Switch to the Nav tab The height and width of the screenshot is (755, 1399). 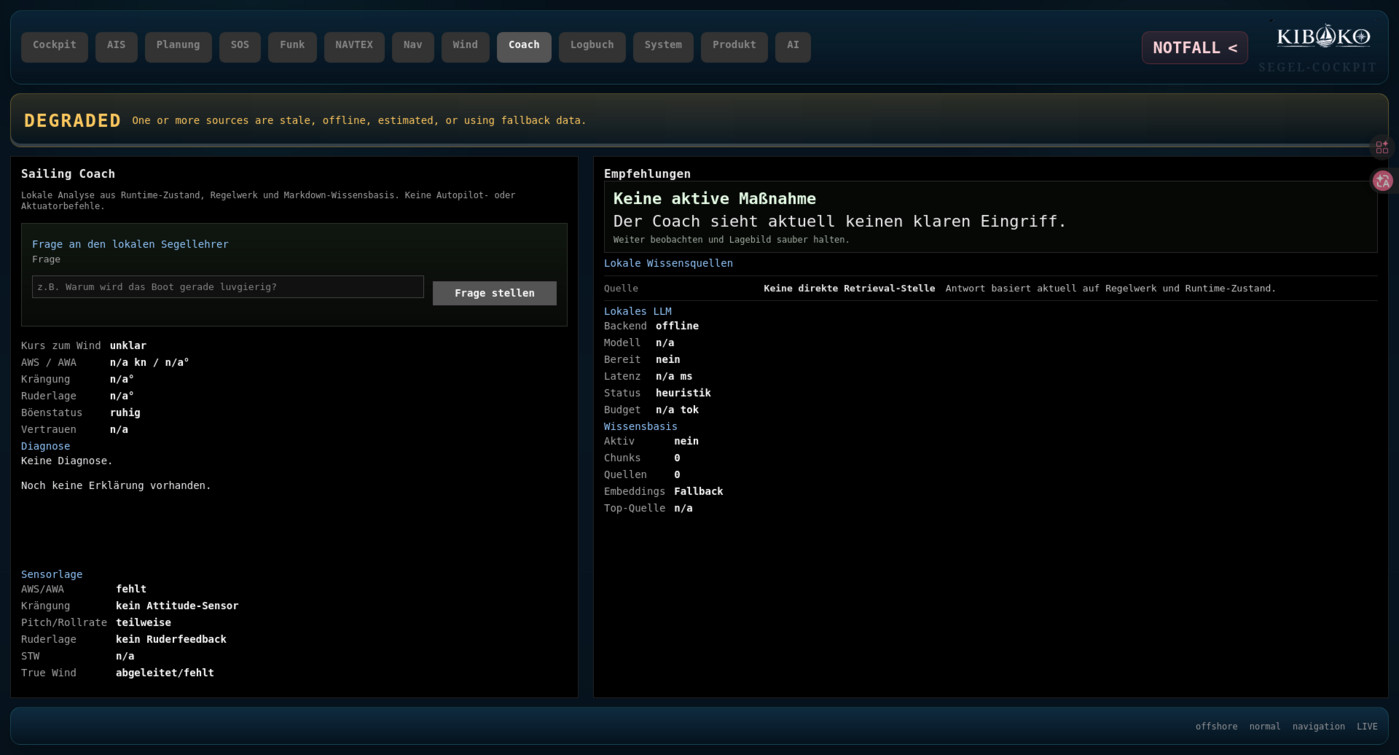click(413, 46)
